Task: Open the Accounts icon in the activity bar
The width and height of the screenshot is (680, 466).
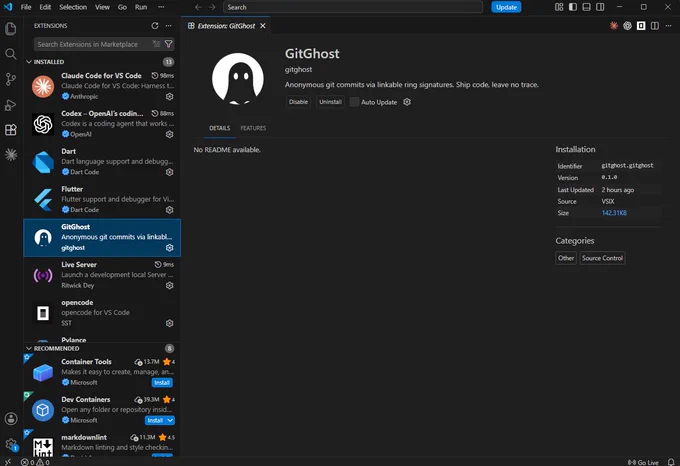Action: coord(11,418)
